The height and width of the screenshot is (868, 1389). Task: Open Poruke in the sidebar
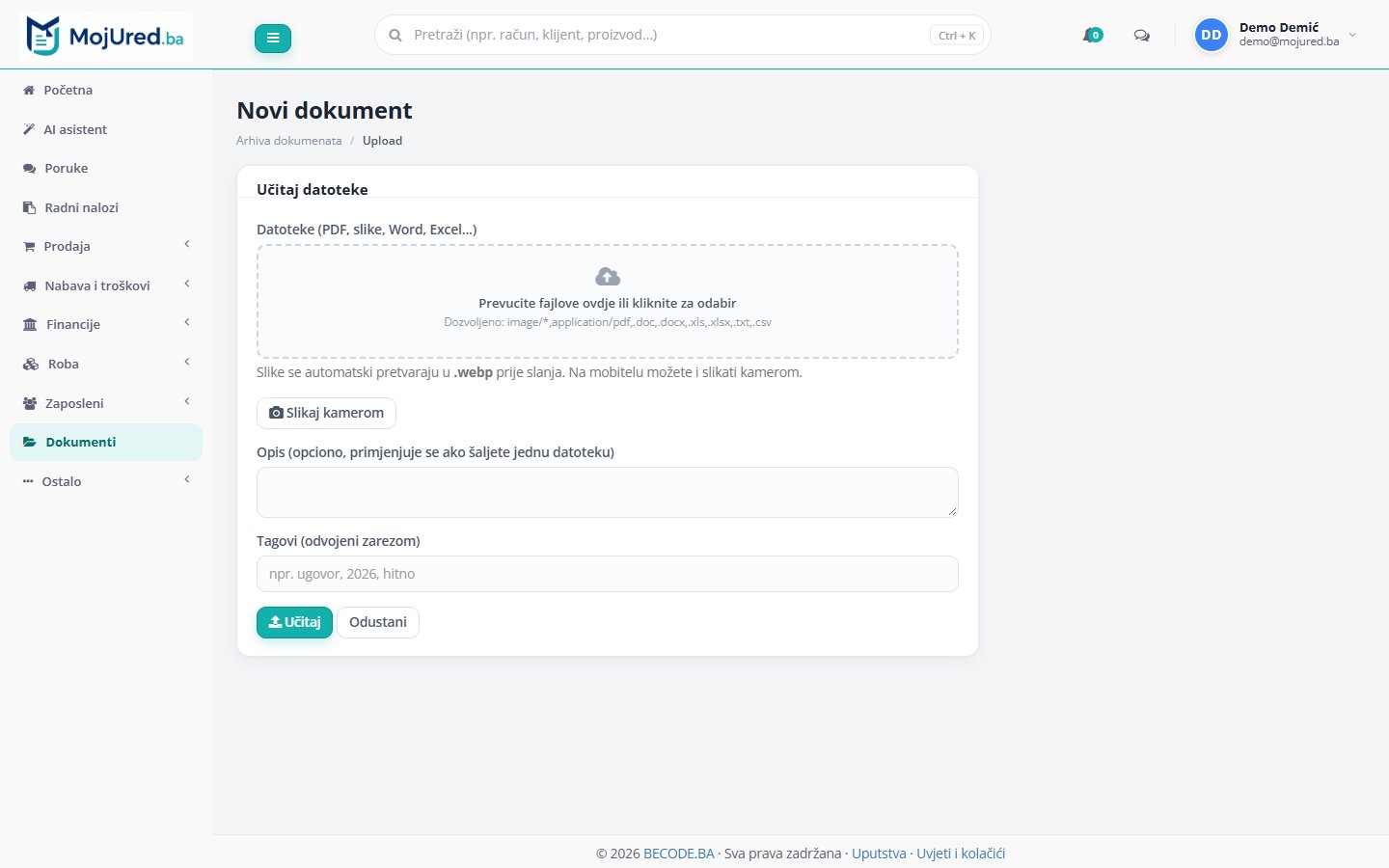pyautogui.click(x=106, y=168)
